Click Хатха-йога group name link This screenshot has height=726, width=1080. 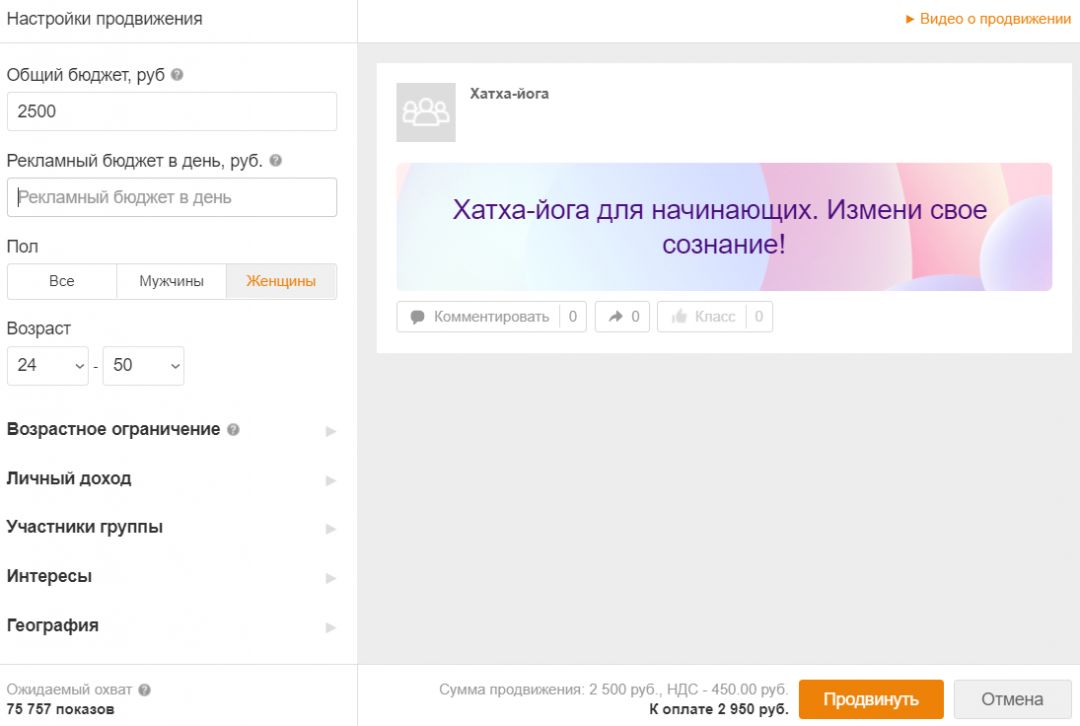509,94
